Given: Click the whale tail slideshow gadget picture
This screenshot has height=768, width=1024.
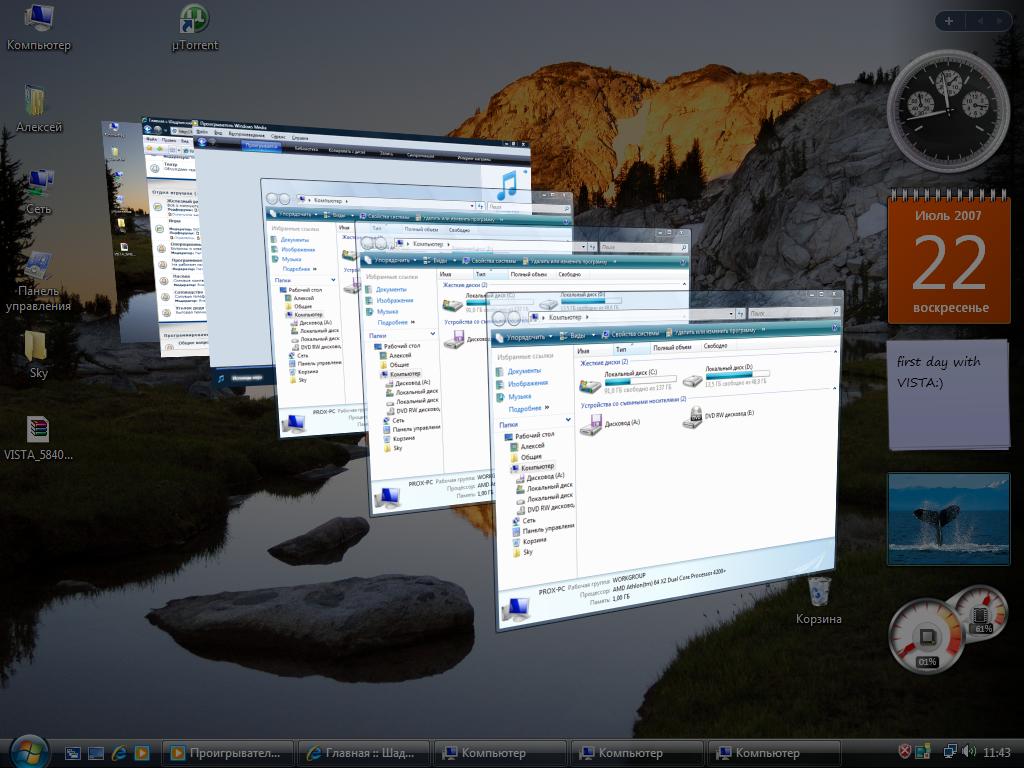Looking at the screenshot, I should click(x=948, y=519).
